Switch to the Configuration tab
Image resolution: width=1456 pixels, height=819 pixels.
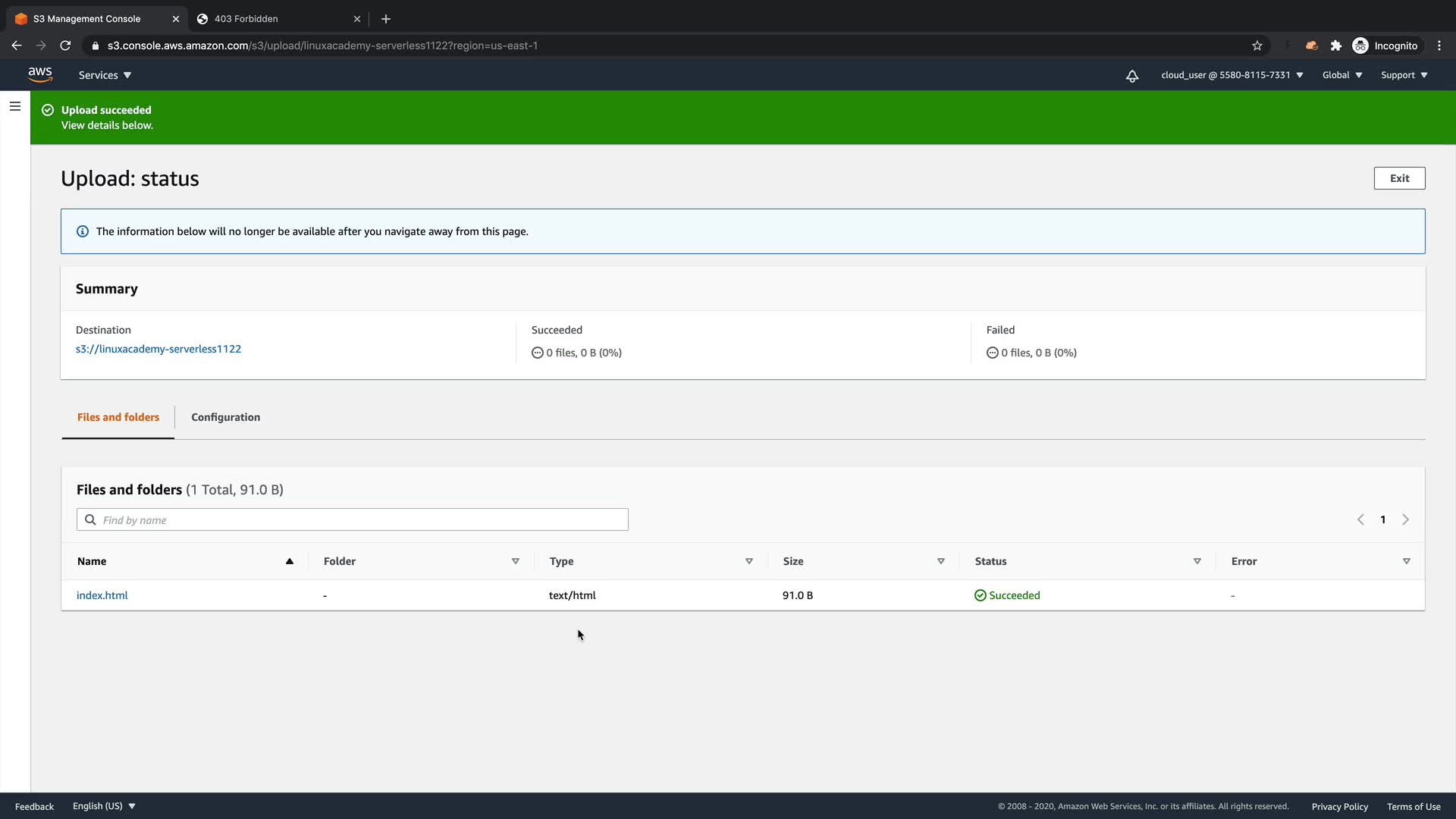click(x=225, y=417)
